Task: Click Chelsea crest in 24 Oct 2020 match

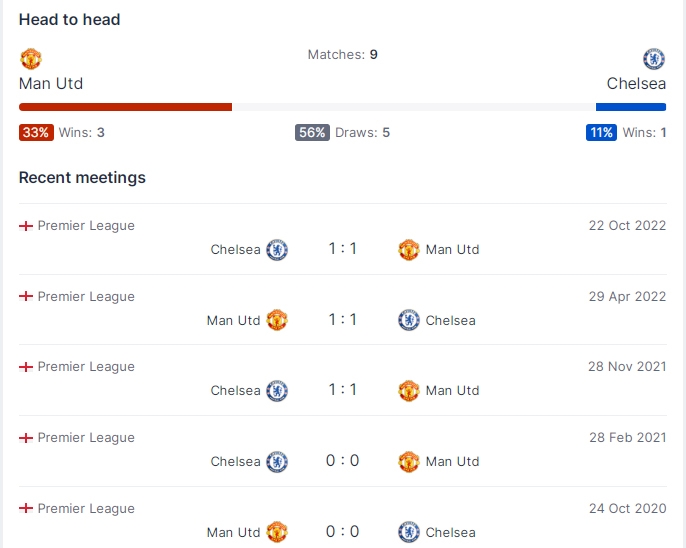Action: coord(409,532)
